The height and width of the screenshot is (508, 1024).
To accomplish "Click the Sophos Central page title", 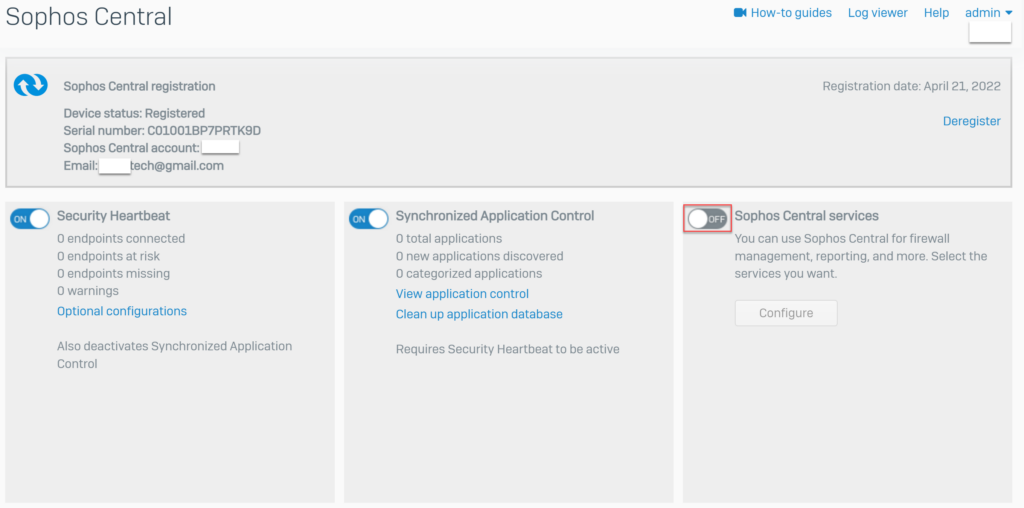I will pos(89,17).
